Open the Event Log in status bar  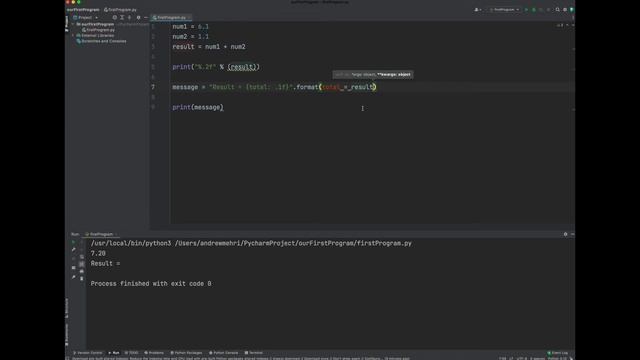click(558, 353)
